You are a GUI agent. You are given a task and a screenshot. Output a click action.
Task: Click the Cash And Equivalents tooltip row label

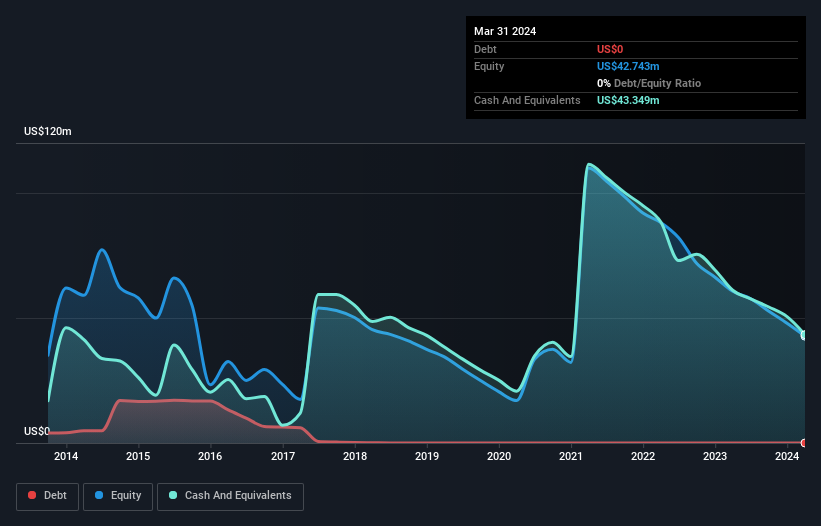(527, 100)
